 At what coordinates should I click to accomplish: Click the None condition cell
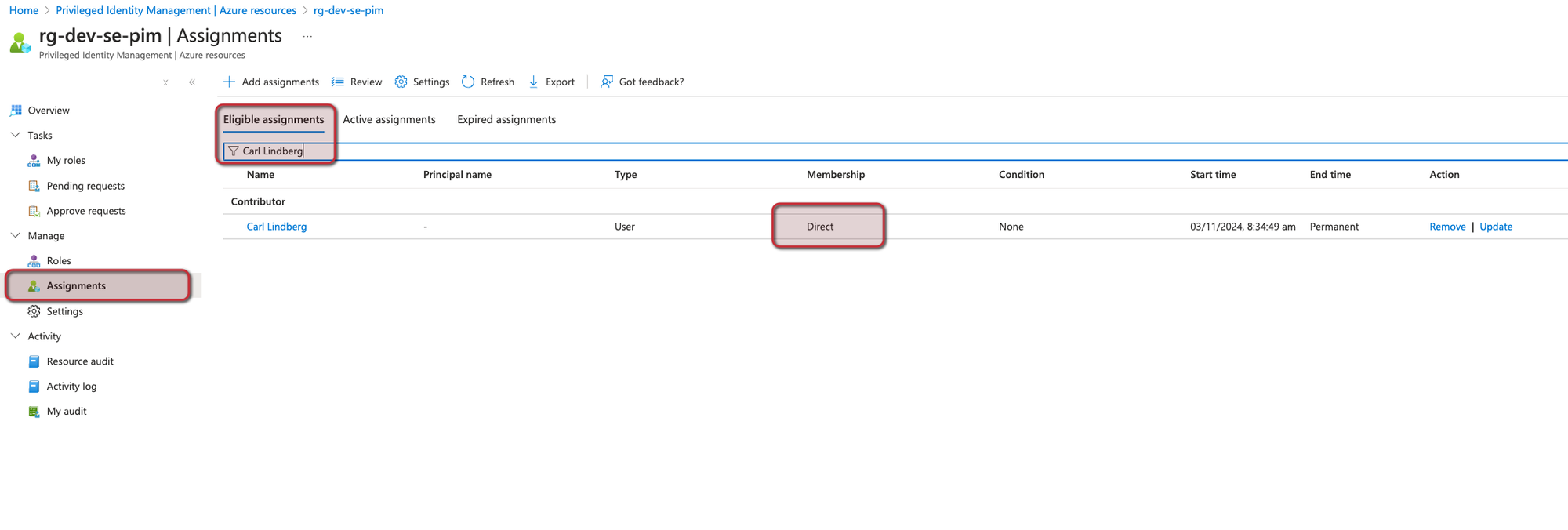[x=1011, y=227]
